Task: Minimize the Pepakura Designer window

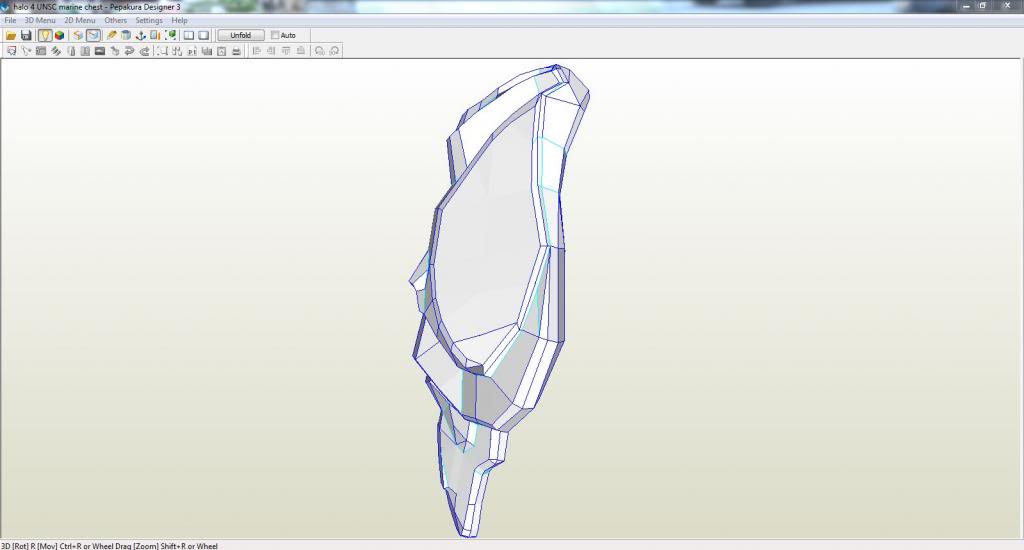Action: coord(966,6)
